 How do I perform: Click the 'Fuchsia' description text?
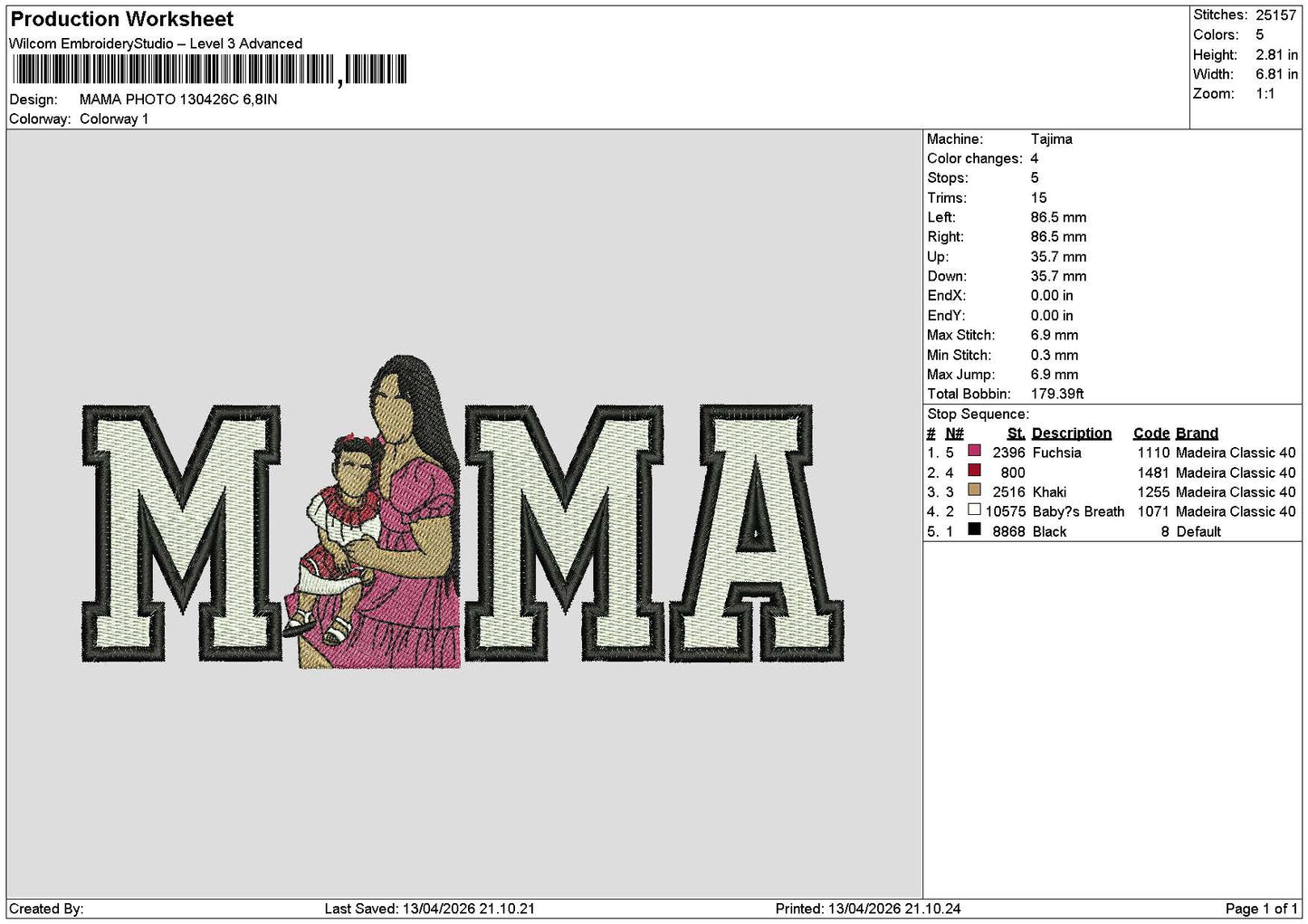1056,453
